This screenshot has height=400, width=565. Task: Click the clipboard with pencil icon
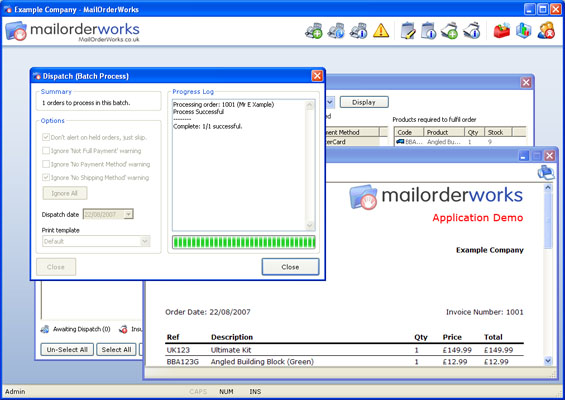pyautogui.click(x=408, y=31)
